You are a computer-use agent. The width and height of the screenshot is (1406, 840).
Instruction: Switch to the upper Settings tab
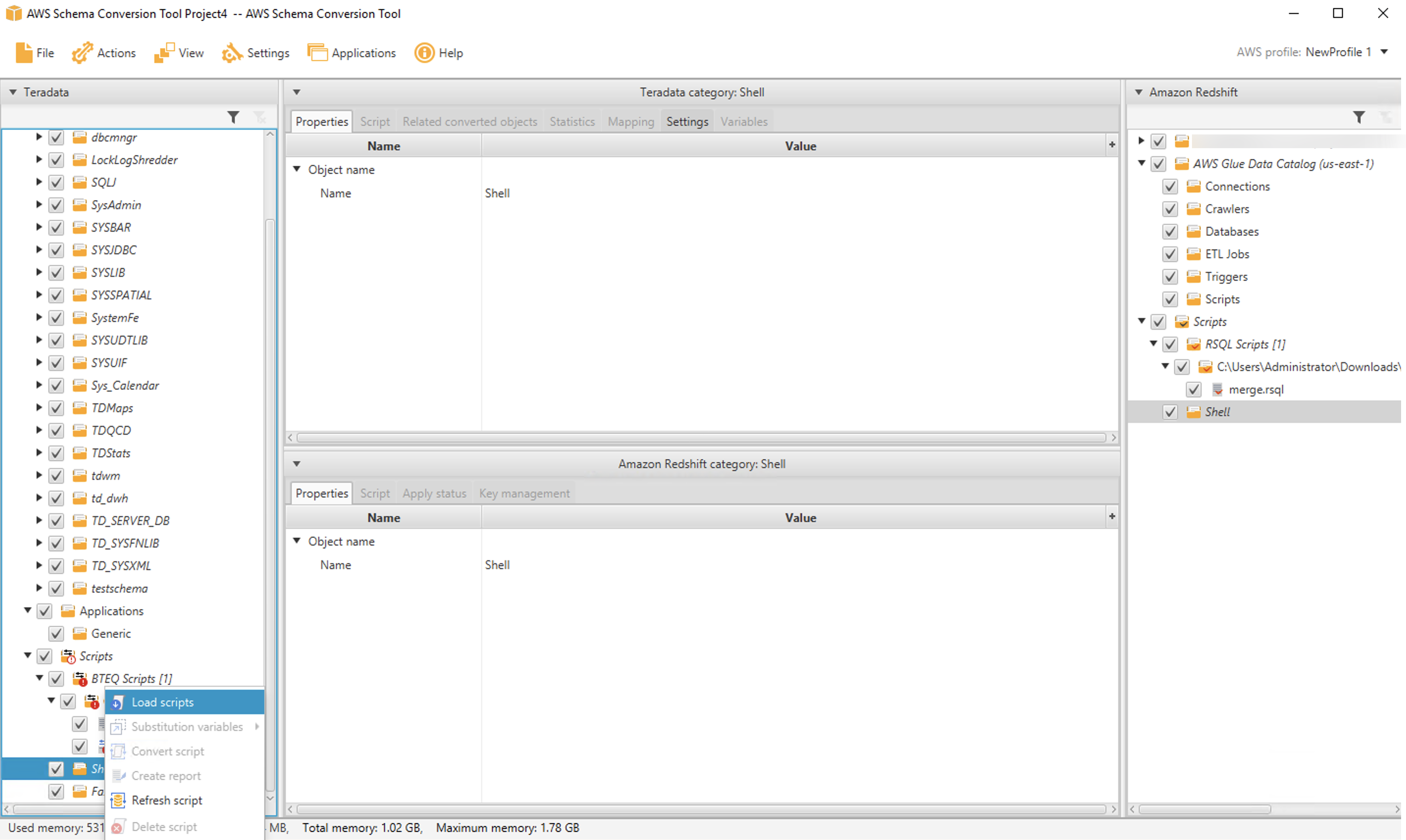pos(687,121)
